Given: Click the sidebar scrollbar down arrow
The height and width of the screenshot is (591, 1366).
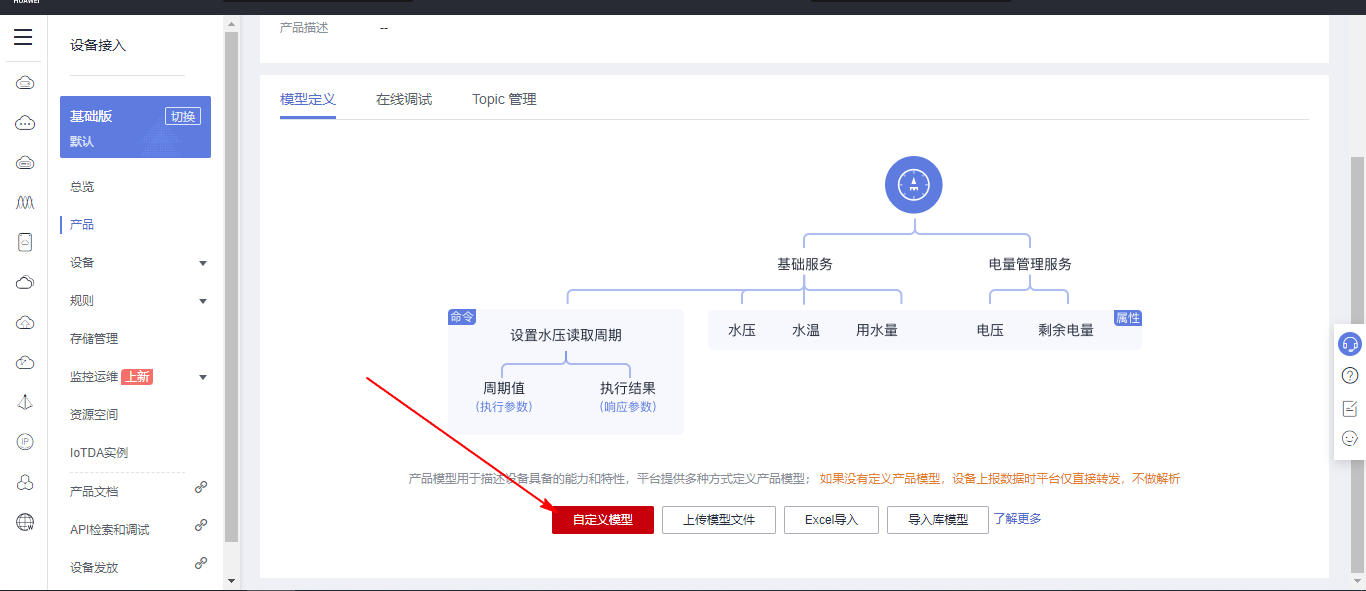Looking at the screenshot, I should (232, 580).
